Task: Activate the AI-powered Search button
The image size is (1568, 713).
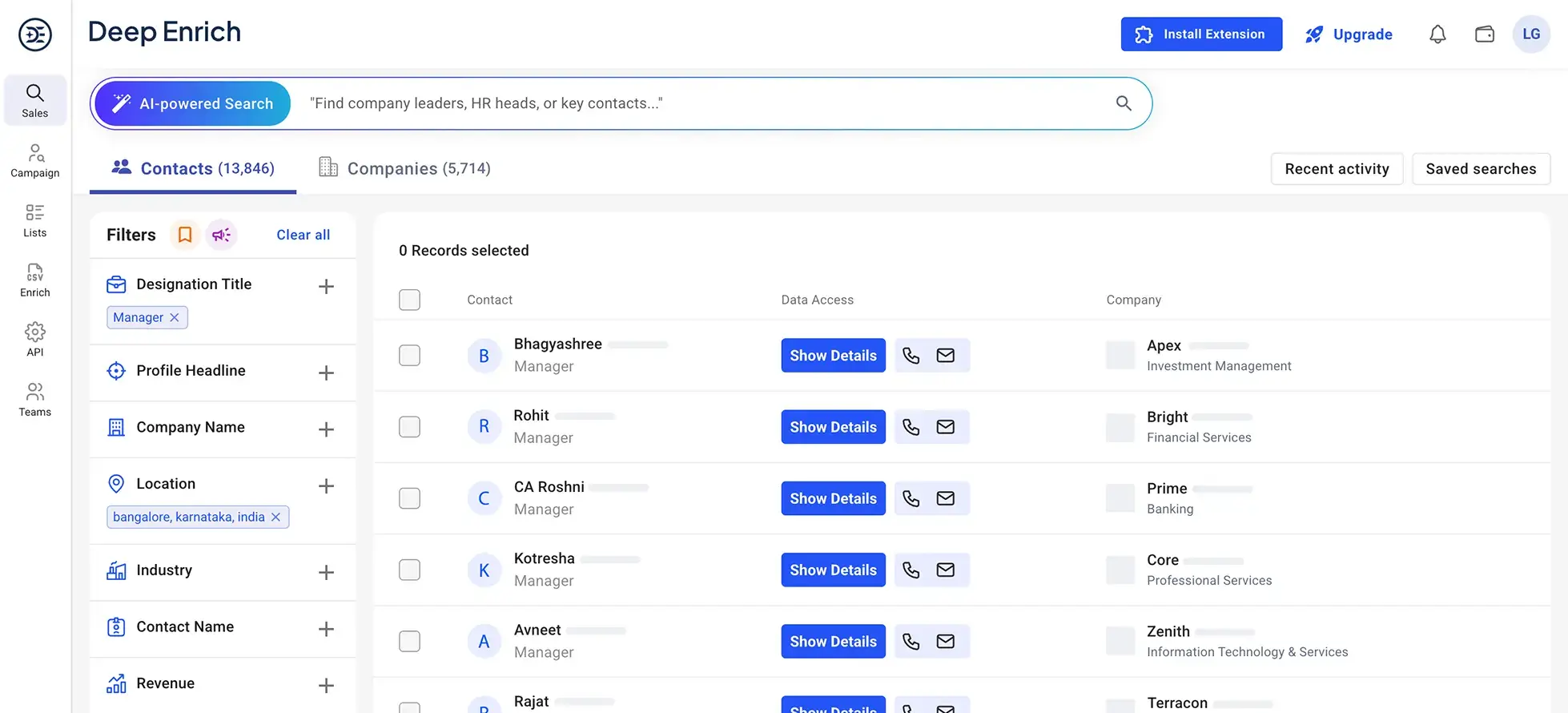Action: [192, 103]
